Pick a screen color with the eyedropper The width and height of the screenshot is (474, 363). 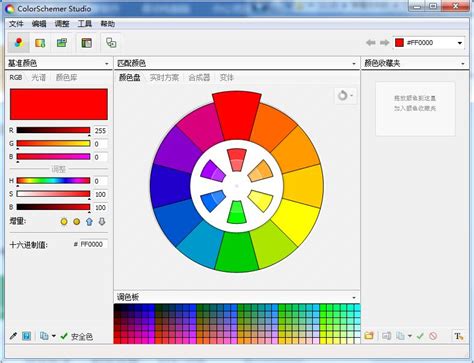[x=13, y=336]
